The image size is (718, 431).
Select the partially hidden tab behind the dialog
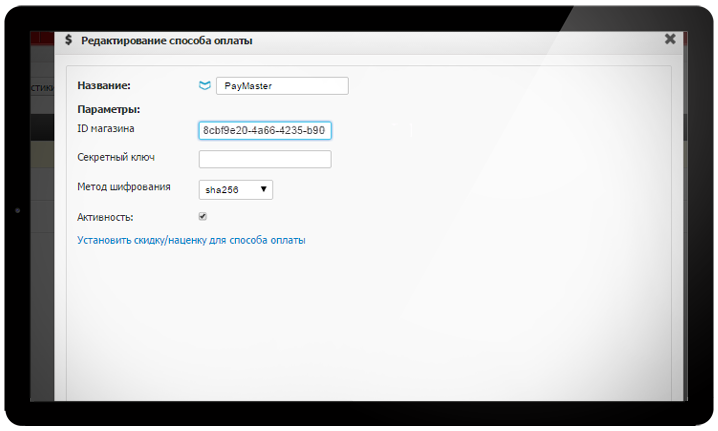tap(41, 88)
